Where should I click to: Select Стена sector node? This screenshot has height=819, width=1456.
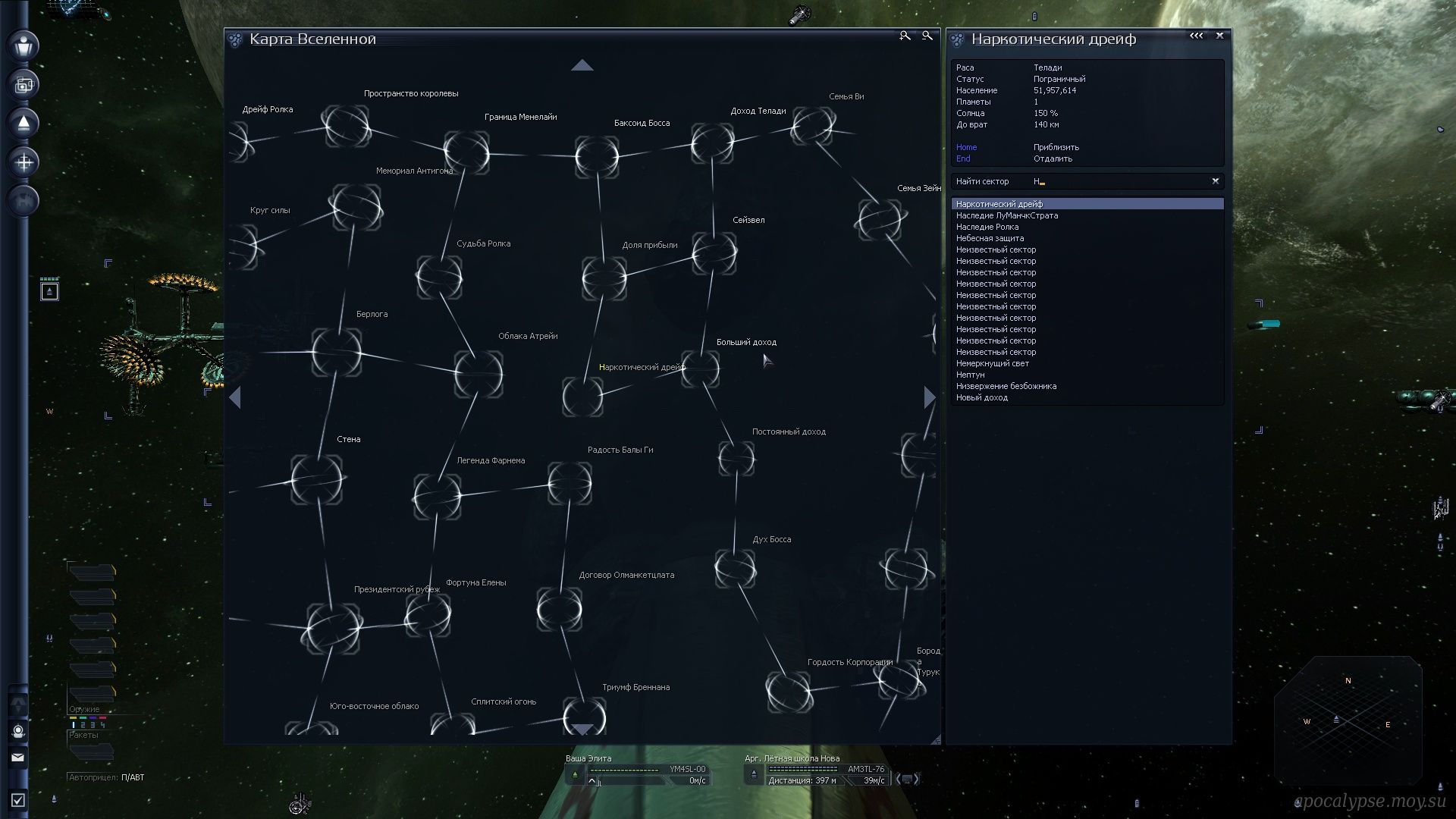(316, 479)
